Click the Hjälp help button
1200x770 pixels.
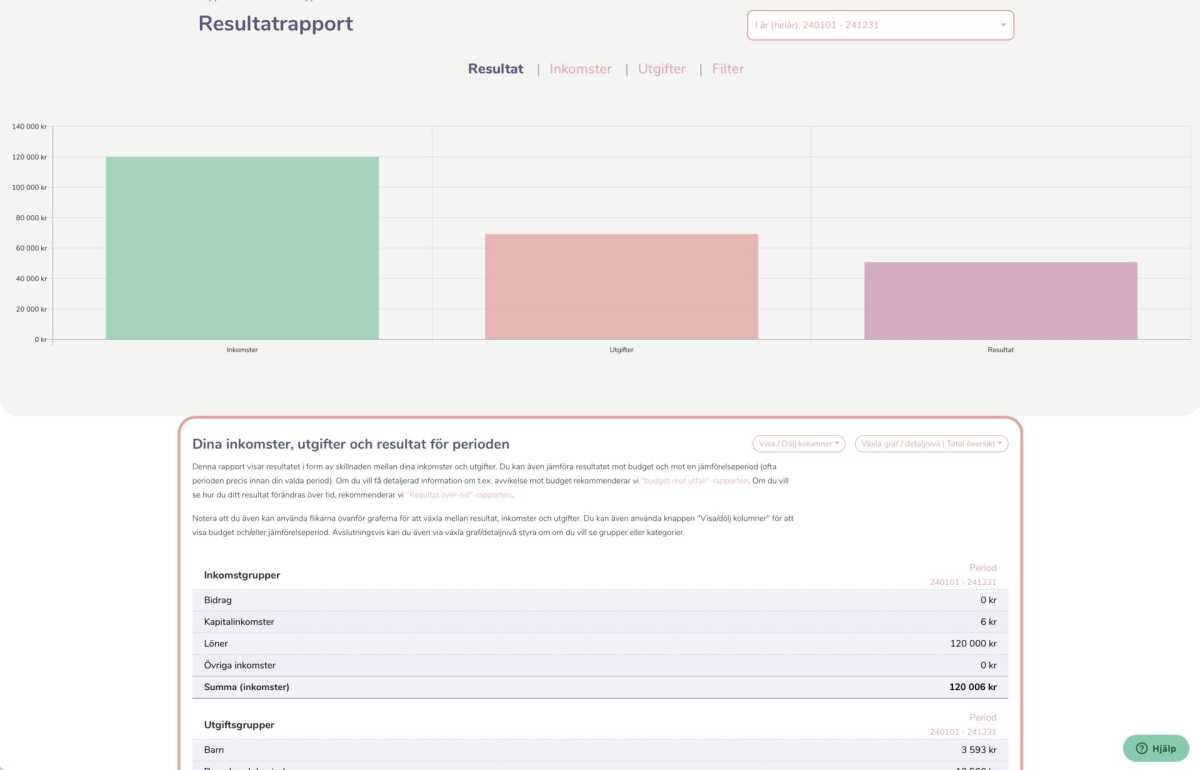[1156, 748]
